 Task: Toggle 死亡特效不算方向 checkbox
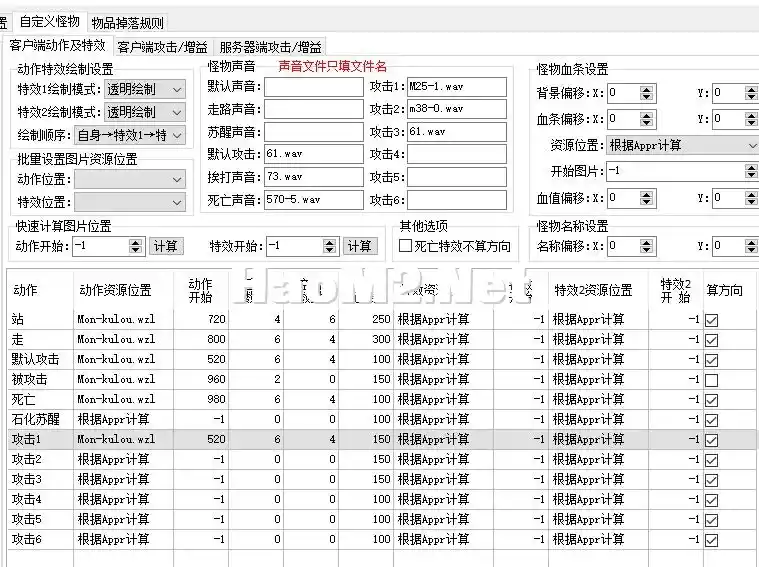point(405,246)
